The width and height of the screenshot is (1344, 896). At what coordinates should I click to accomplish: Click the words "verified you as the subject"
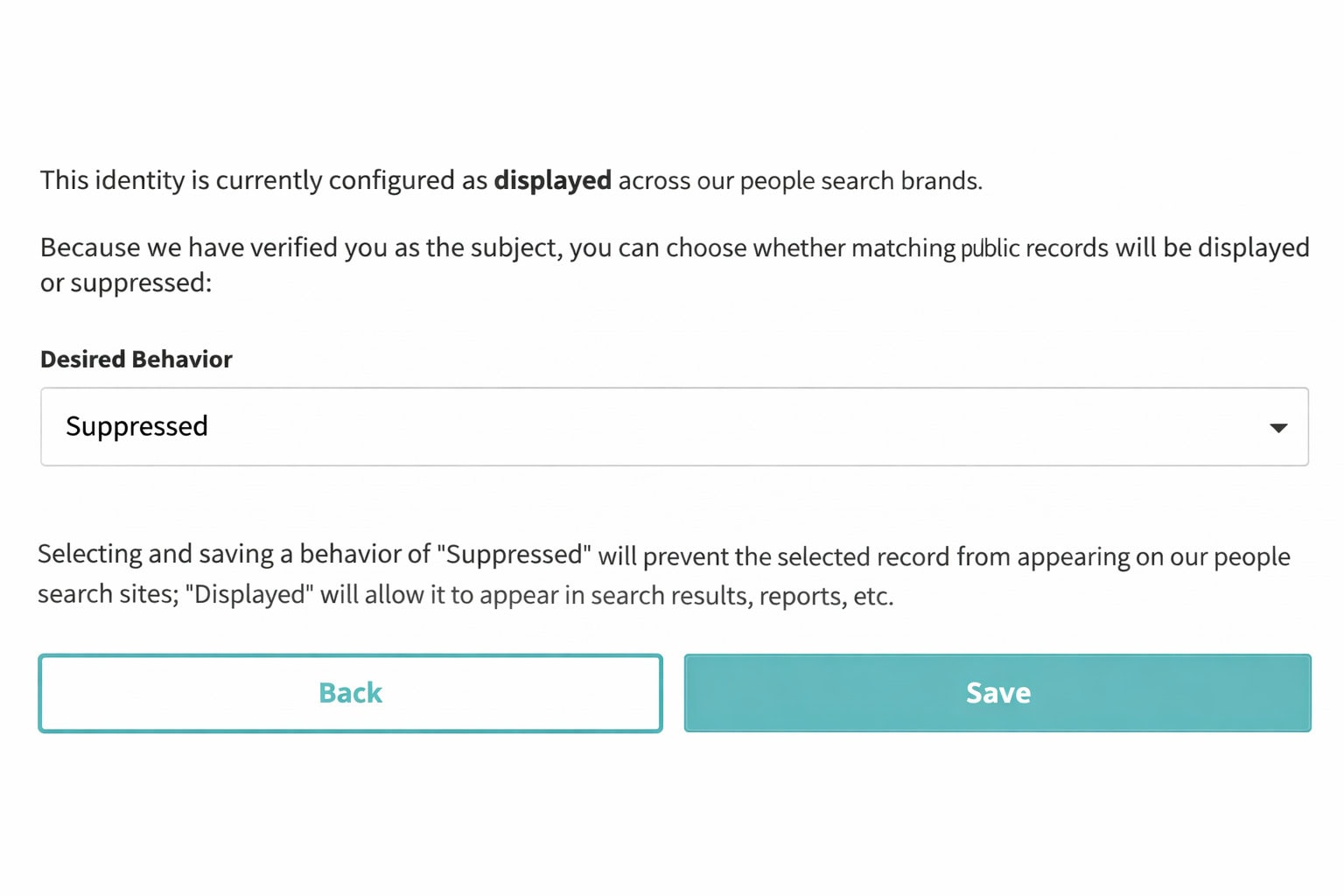point(405,248)
